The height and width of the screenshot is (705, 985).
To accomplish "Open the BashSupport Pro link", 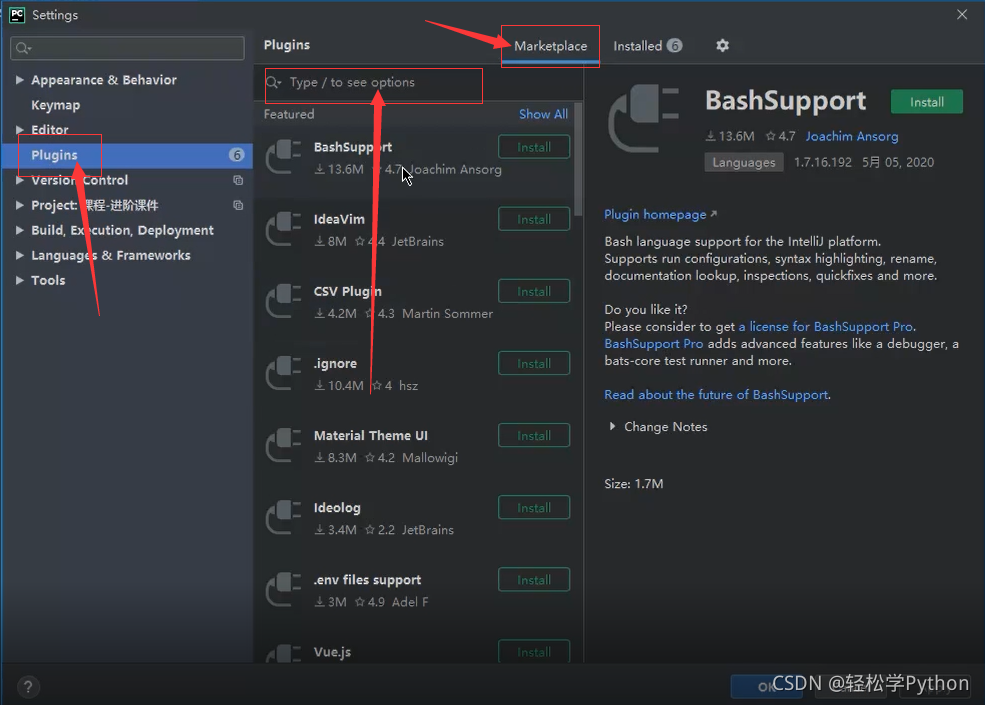I will 653,344.
